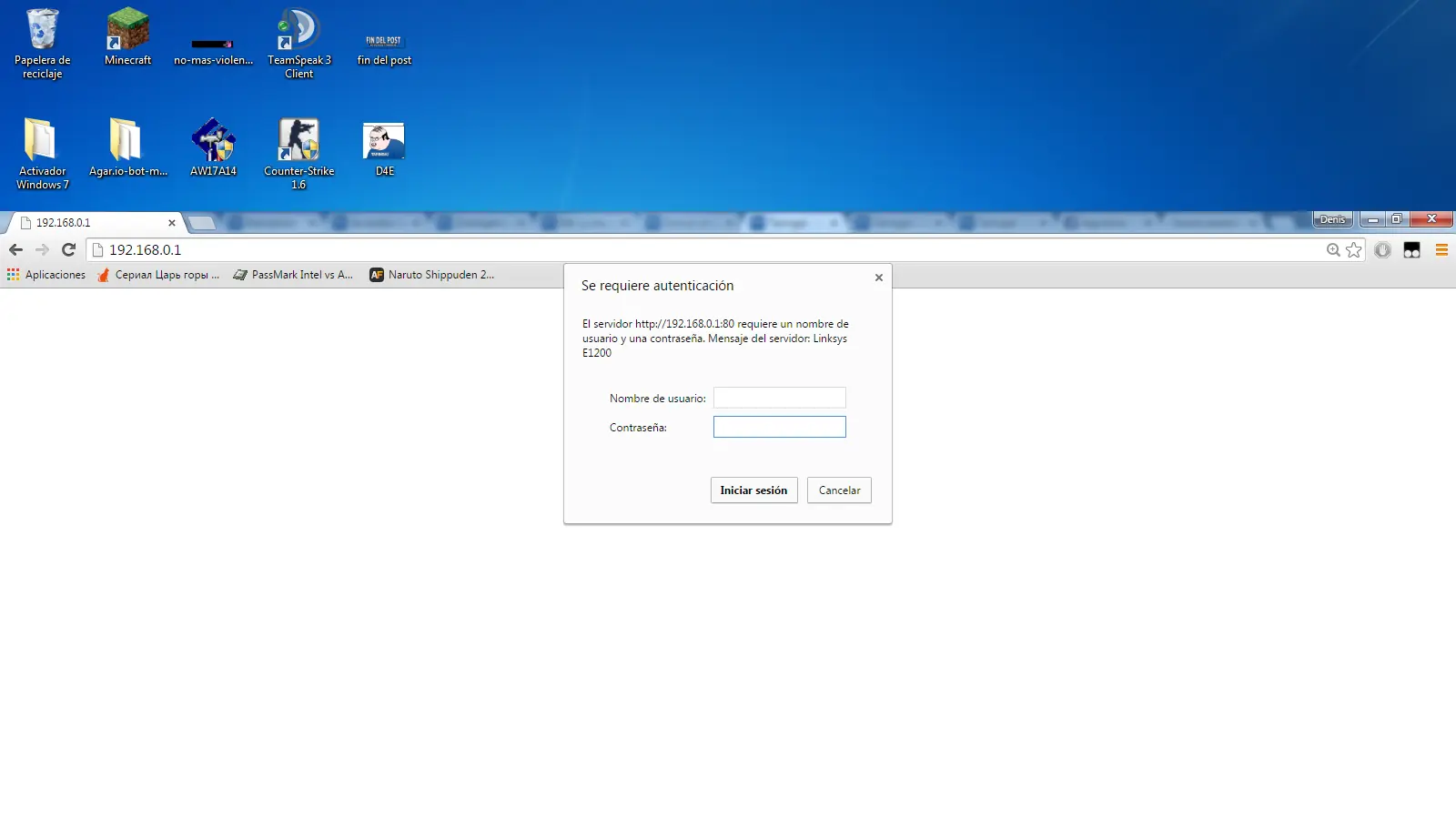Viewport: 1456px width, 819px height.
Task: Open the Aplicaciones apps shortcut
Action: coord(46,275)
